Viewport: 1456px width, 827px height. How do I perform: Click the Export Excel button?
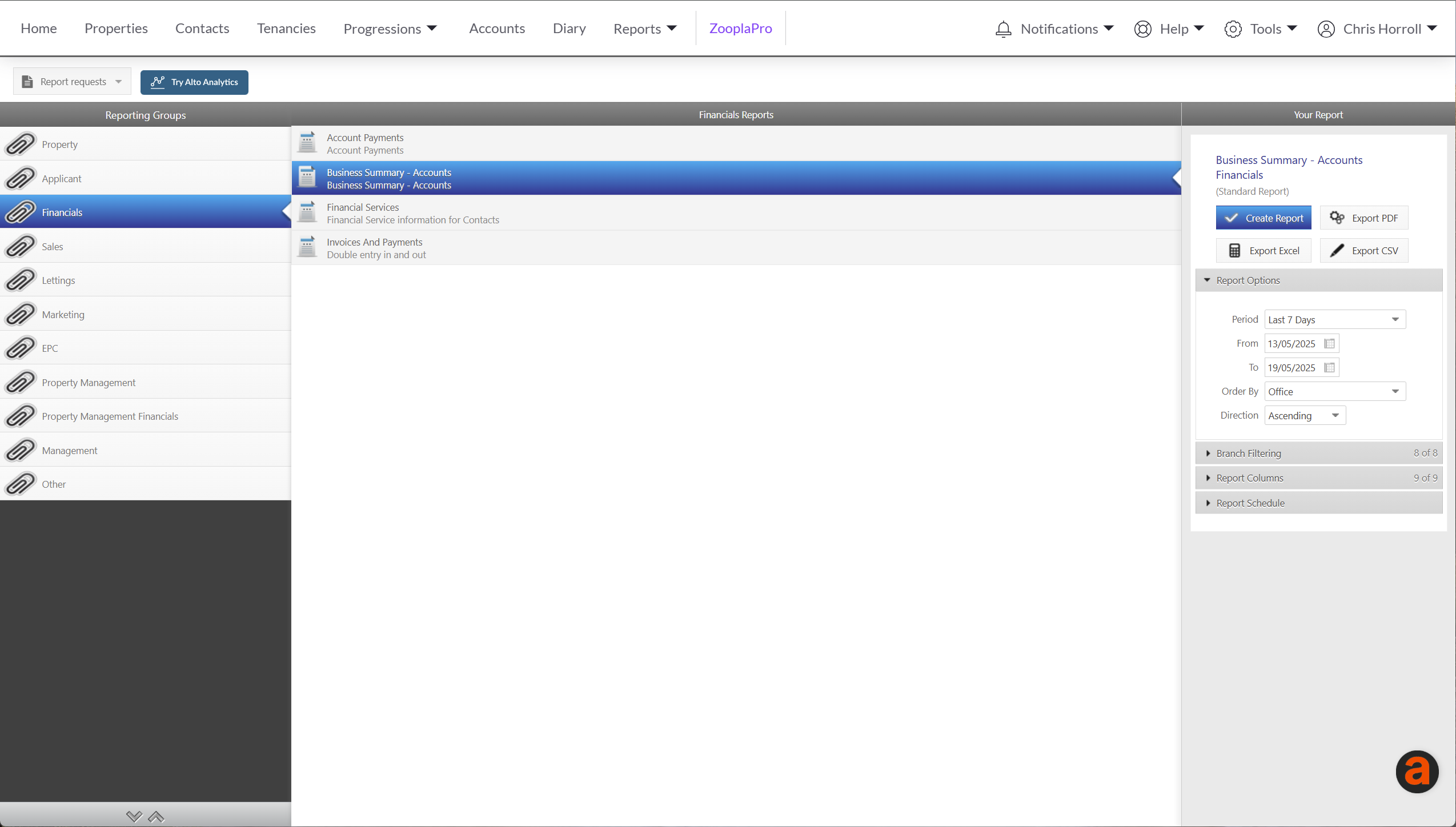click(x=1264, y=250)
